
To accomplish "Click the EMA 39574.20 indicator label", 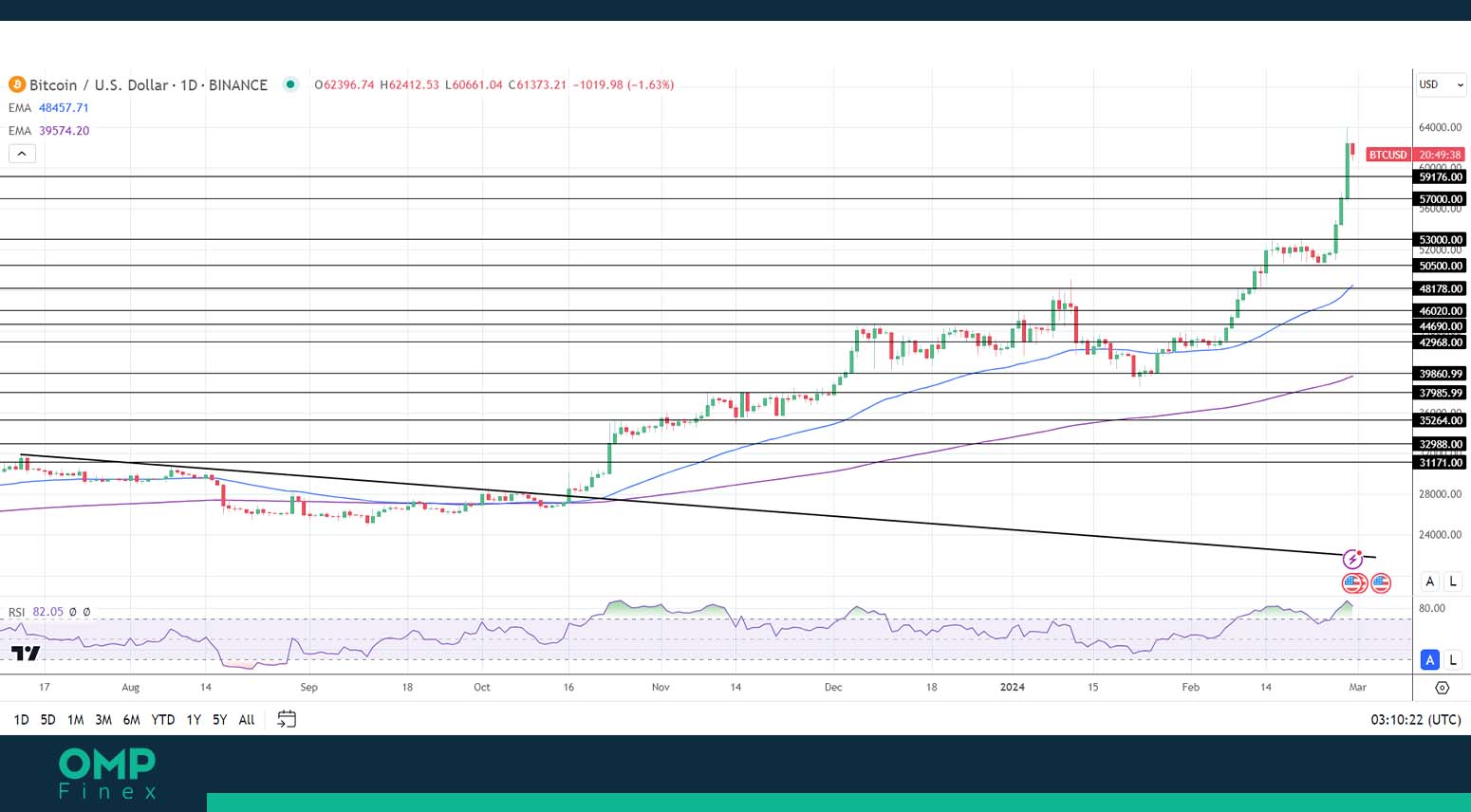I will tap(48, 131).
